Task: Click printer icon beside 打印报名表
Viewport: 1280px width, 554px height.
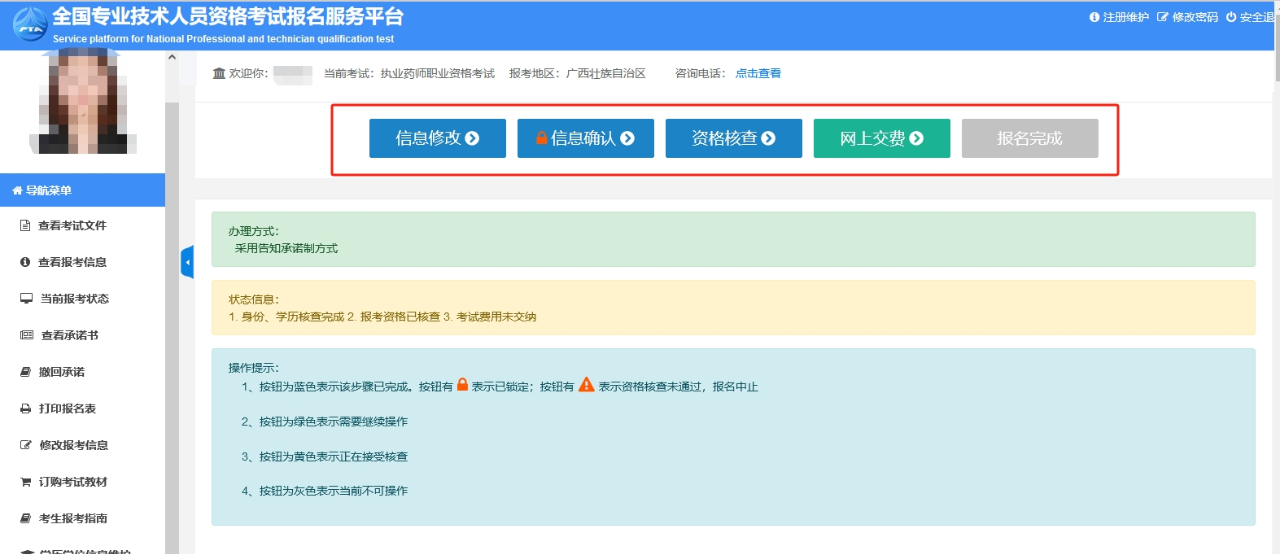Action: 25,409
